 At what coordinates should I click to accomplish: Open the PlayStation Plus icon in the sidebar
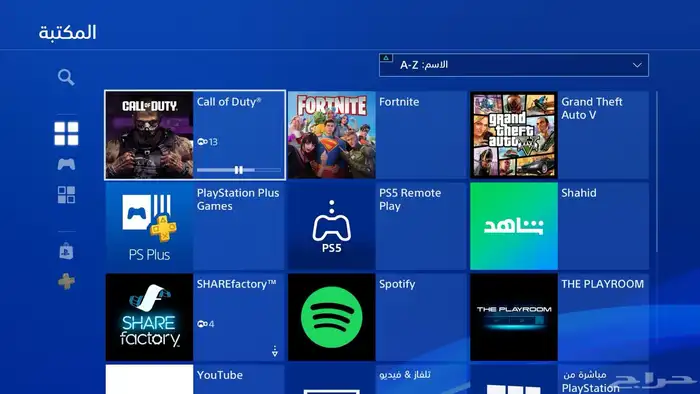[66, 282]
